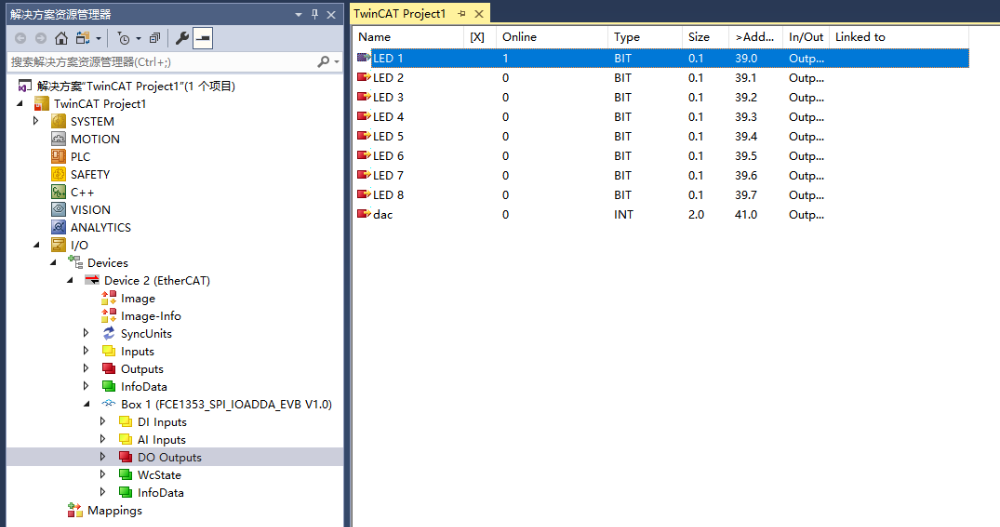Sort by the Online column header
This screenshot has width=1000, height=527.
[x=552, y=37]
